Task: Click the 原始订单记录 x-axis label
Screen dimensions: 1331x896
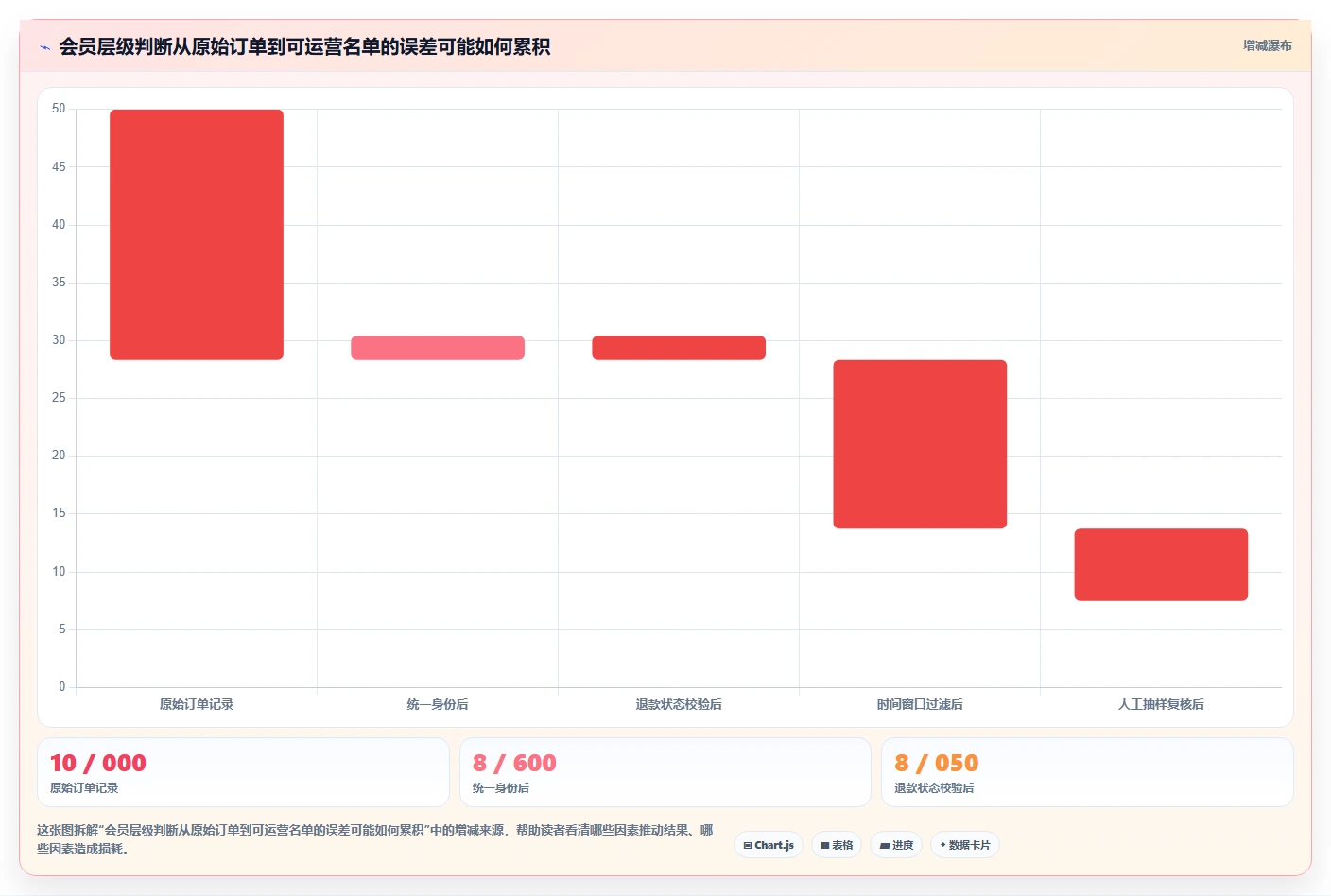Action: click(197, 704)
